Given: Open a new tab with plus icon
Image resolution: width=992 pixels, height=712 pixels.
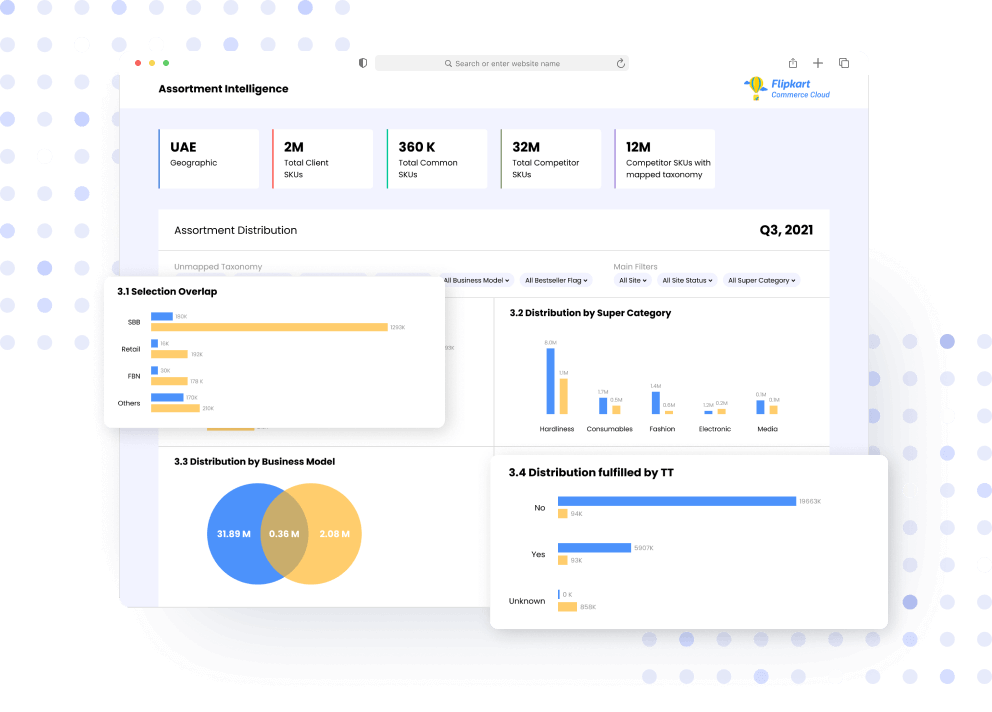Looking at the screenshot, I should (818, 63).
